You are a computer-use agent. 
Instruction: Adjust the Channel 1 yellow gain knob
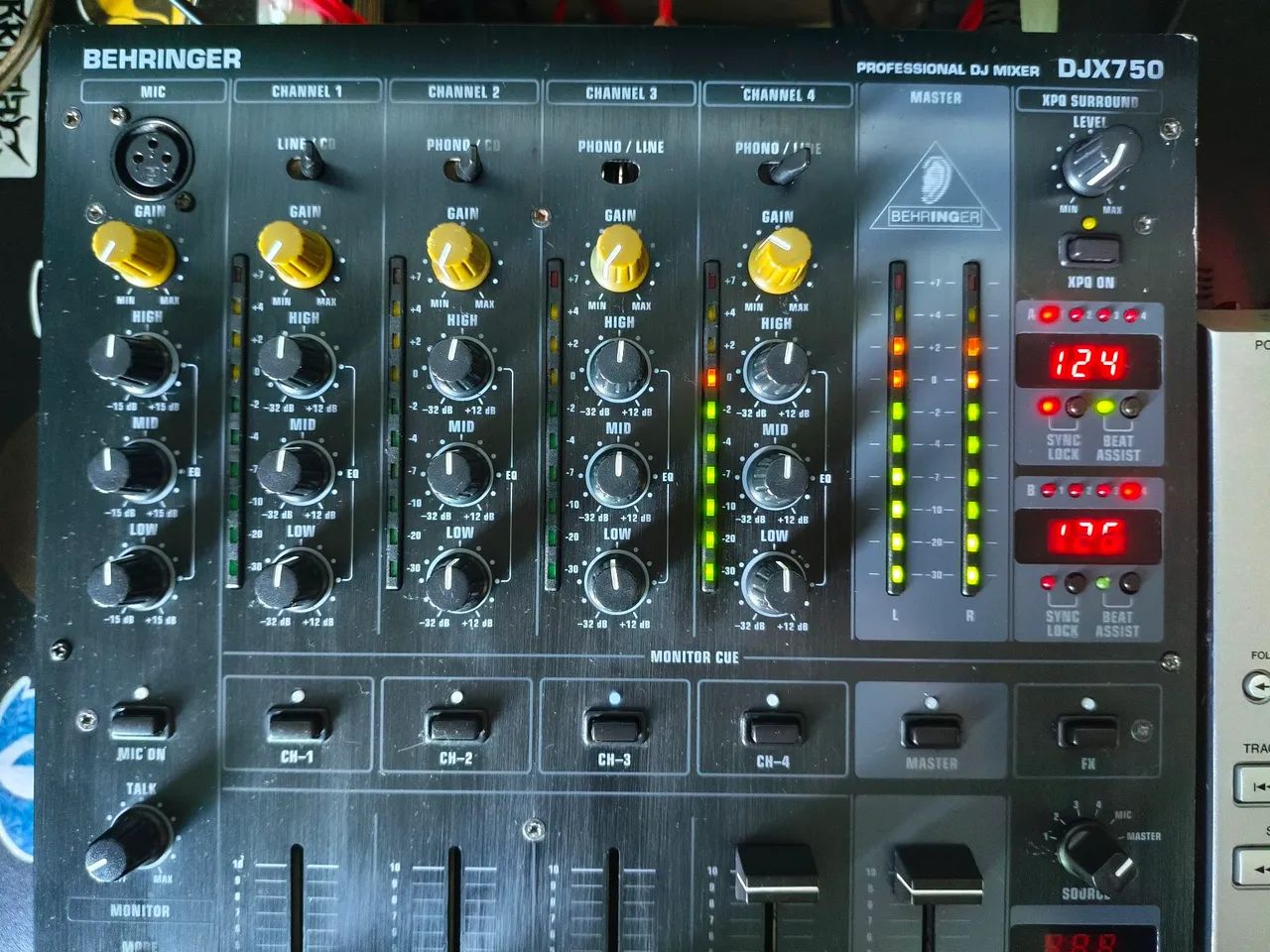pos(295,253)
